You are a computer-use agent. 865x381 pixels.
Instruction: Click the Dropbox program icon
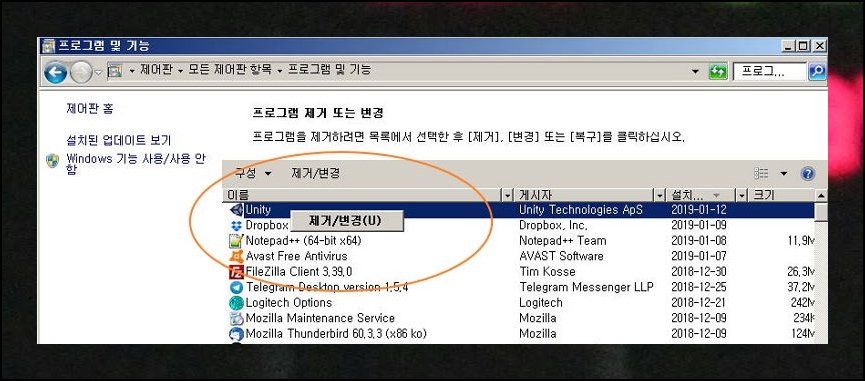(x=236, y=225)
